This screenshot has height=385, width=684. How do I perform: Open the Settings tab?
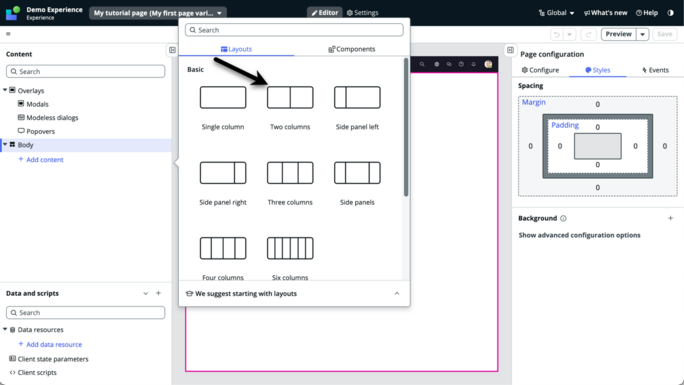[363, 13]
